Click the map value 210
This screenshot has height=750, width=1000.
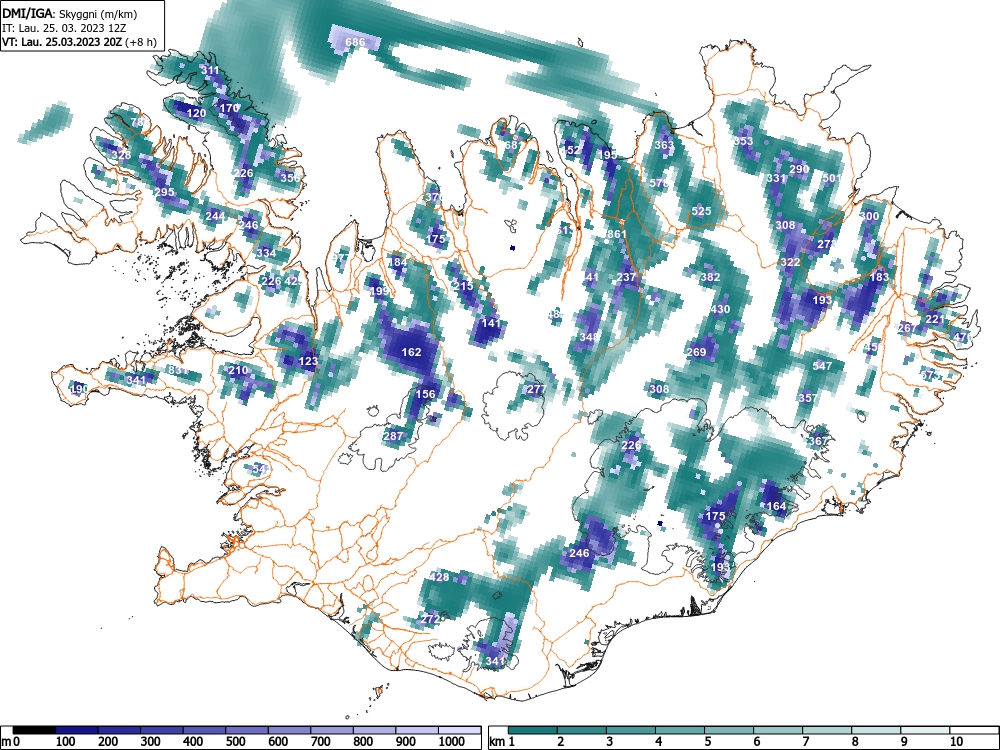pyautogui.click(x=238, y=370)
